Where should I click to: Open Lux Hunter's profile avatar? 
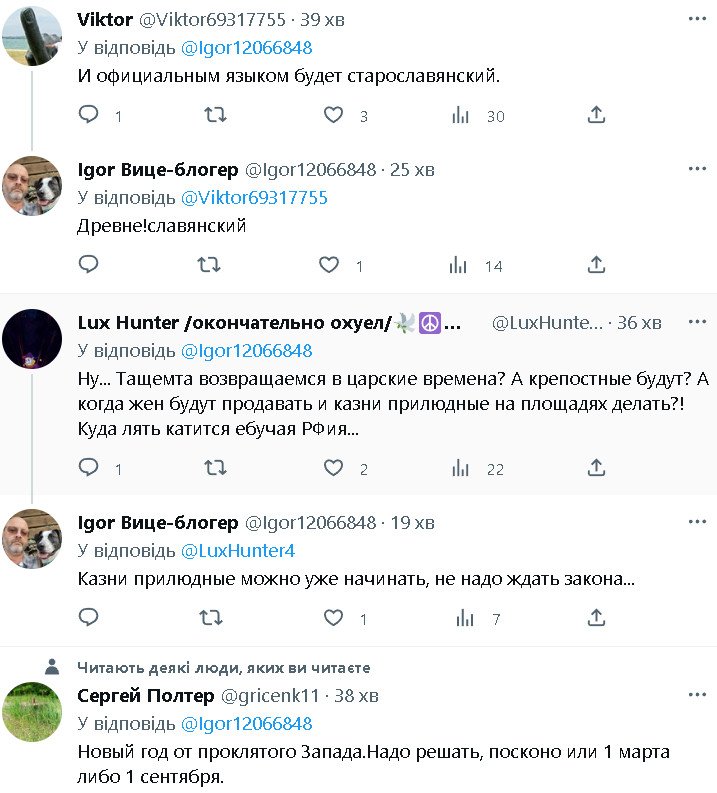tap(32, 339)
